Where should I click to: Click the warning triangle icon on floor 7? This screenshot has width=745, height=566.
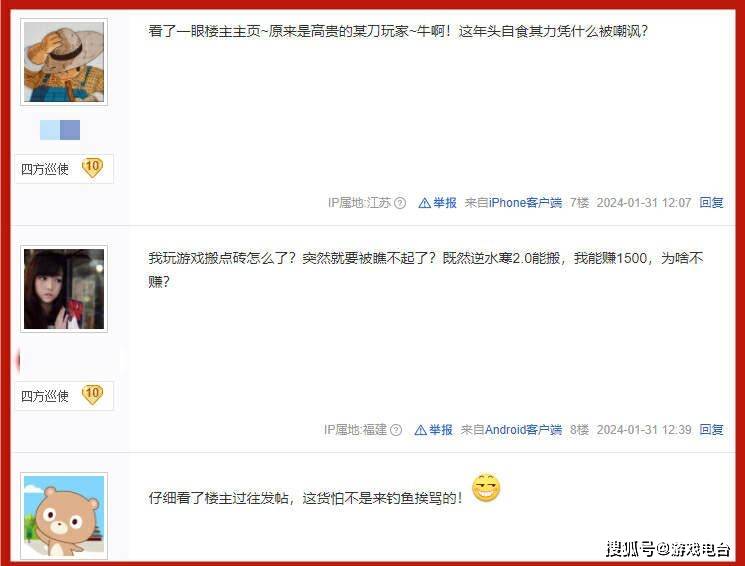click(x=424, y=203)
